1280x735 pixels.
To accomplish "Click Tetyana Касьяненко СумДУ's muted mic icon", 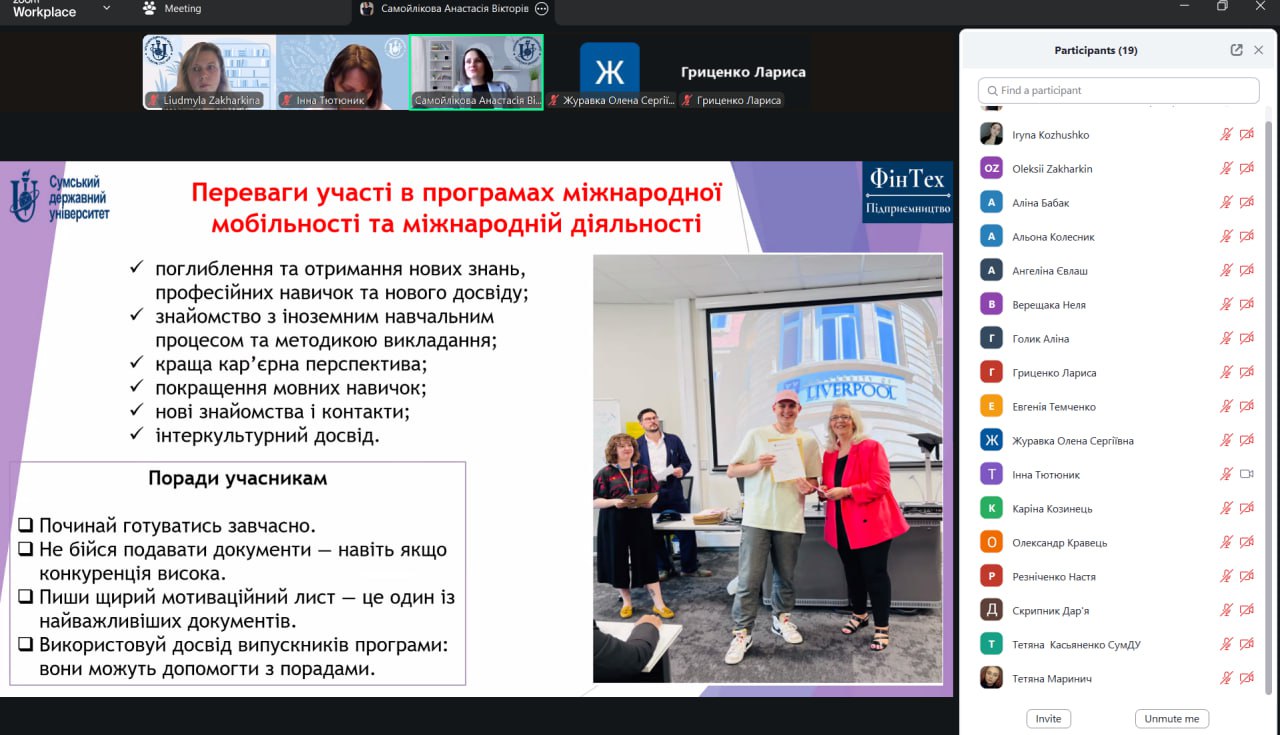I will click(1226, 645).
